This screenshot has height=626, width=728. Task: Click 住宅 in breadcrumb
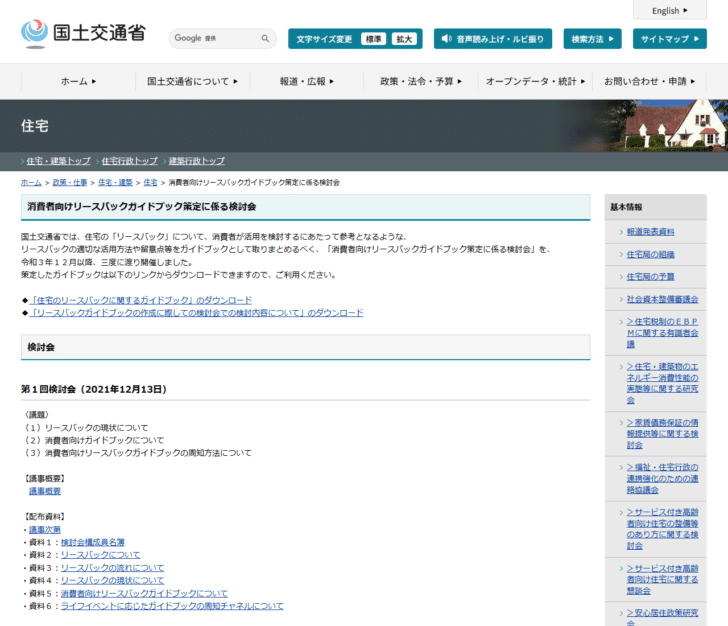click(150, 183)
